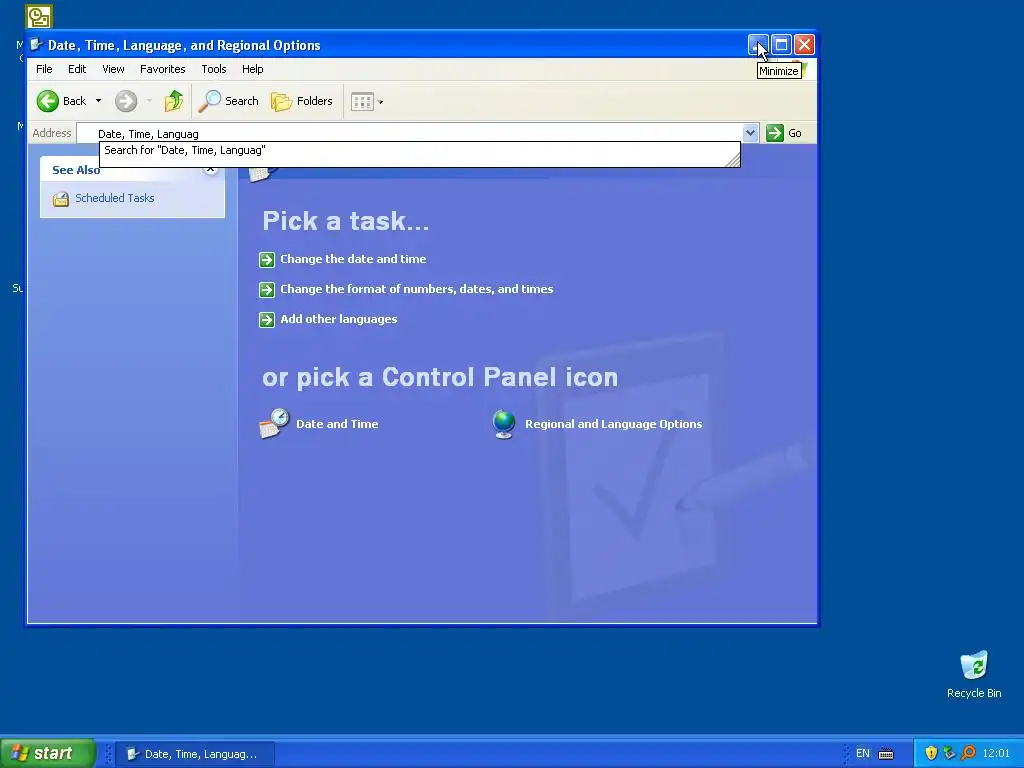Maximize the Control Panel window
The height and width of the screenshot is (768, 1024).
[781, 44]
